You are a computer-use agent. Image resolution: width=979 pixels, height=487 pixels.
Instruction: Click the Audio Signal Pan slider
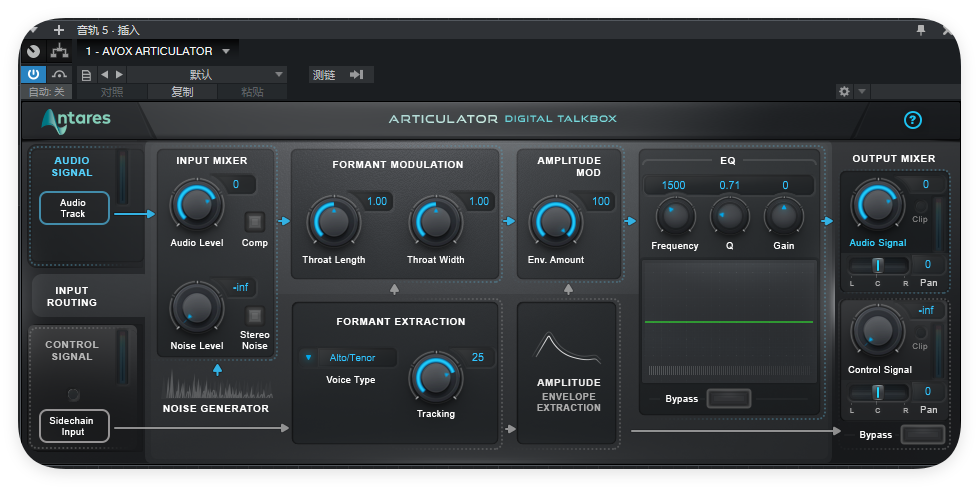[878, 266]
